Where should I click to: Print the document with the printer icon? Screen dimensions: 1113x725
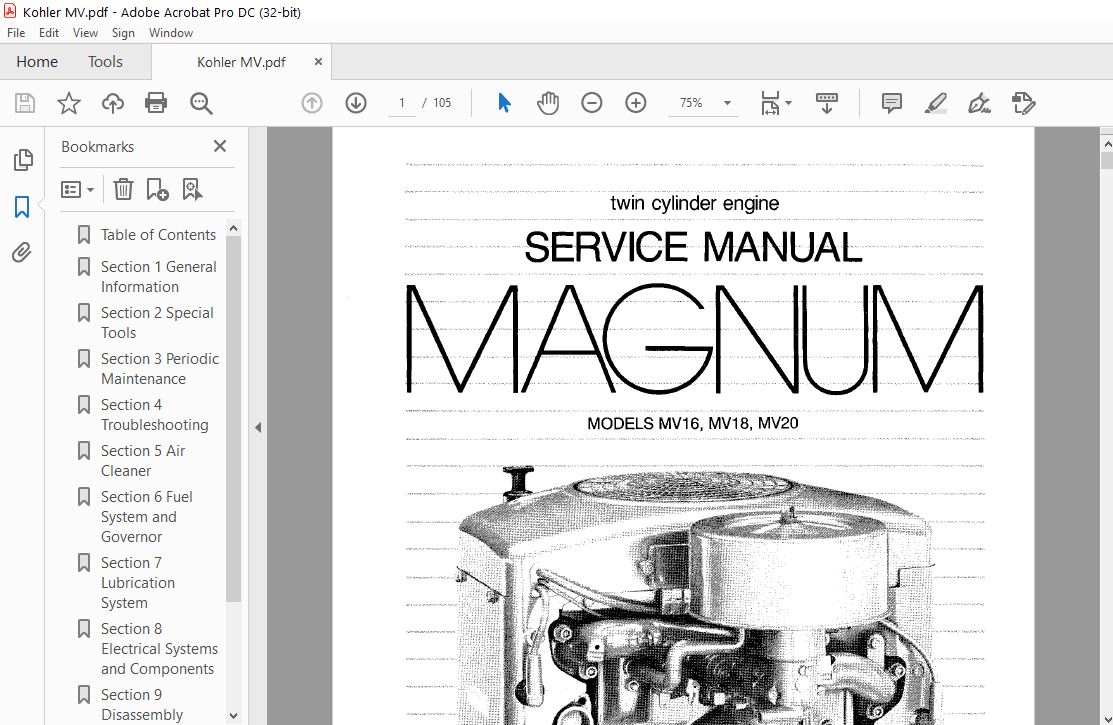[156, 103]
